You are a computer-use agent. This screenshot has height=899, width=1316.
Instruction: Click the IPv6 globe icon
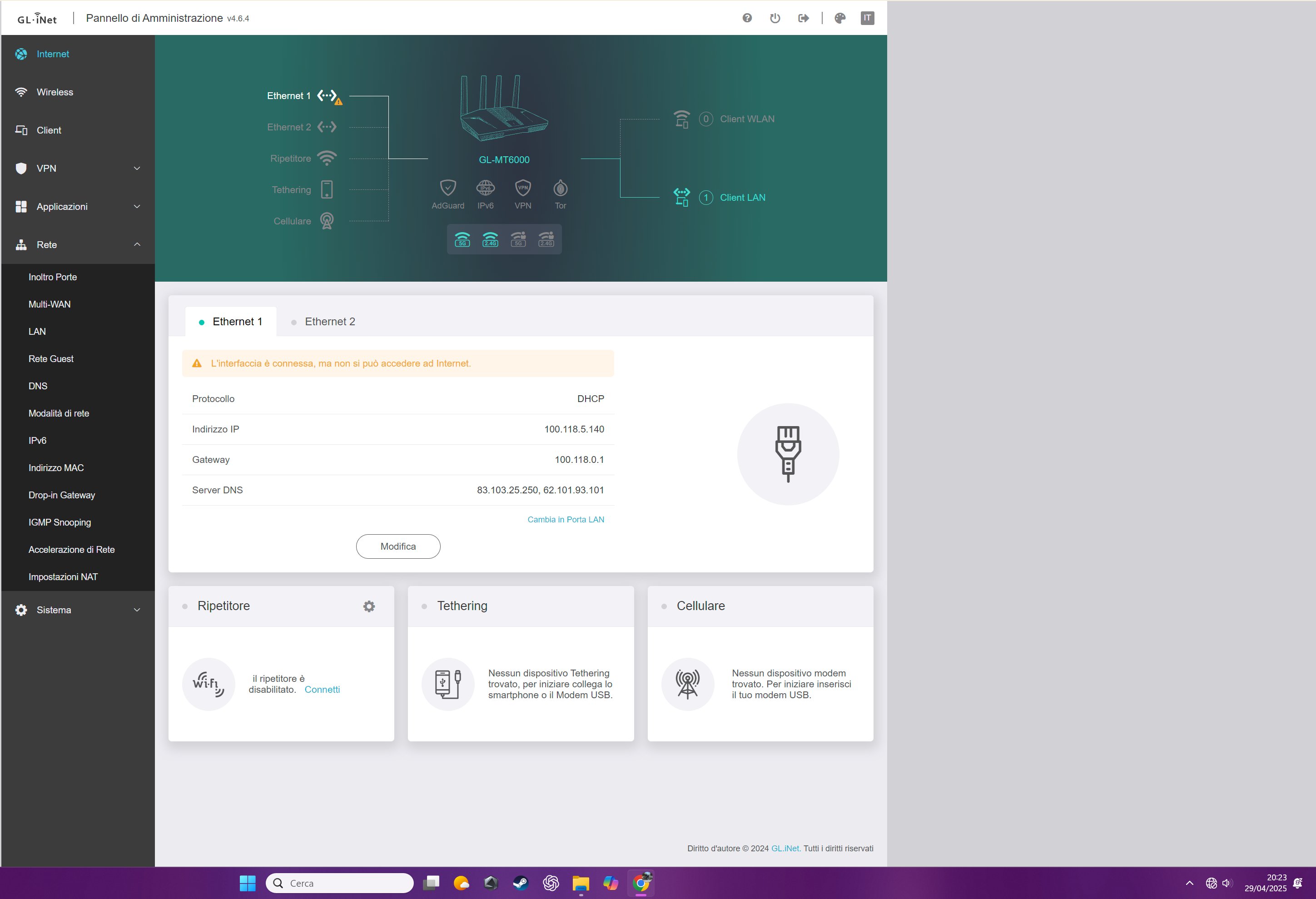point(485,187)
